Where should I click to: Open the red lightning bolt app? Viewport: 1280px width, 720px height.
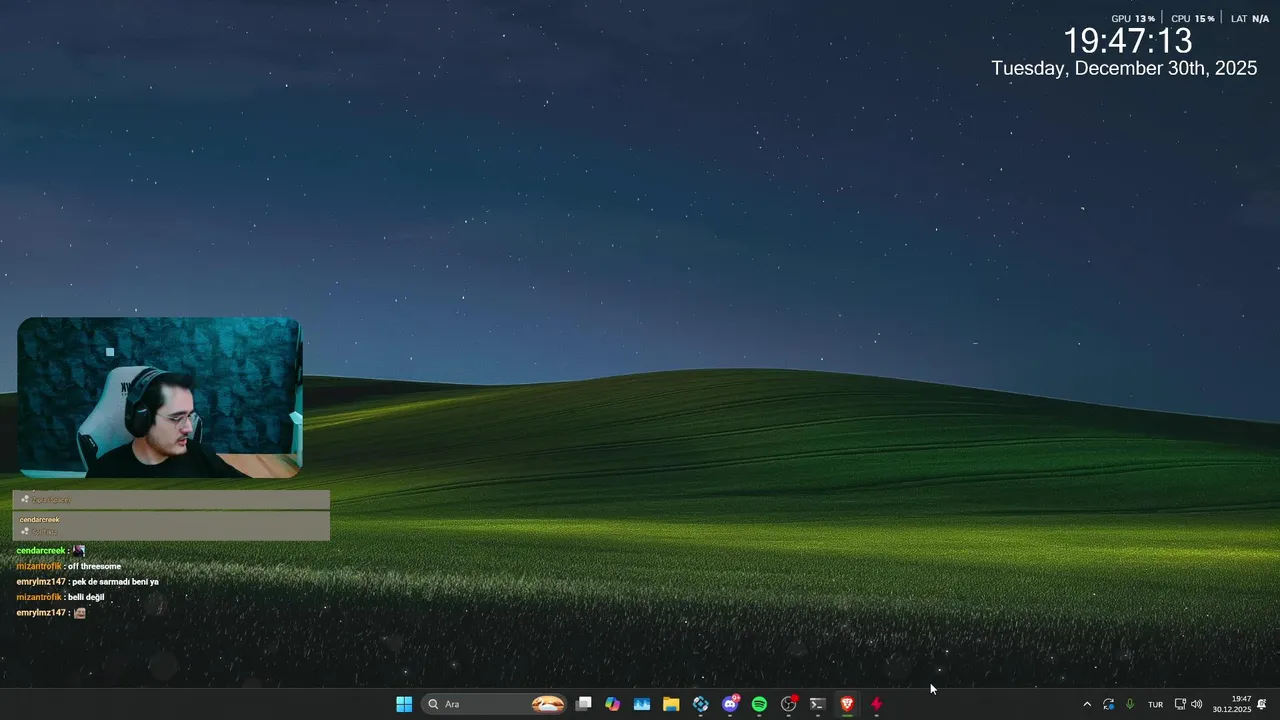point(876,704)
